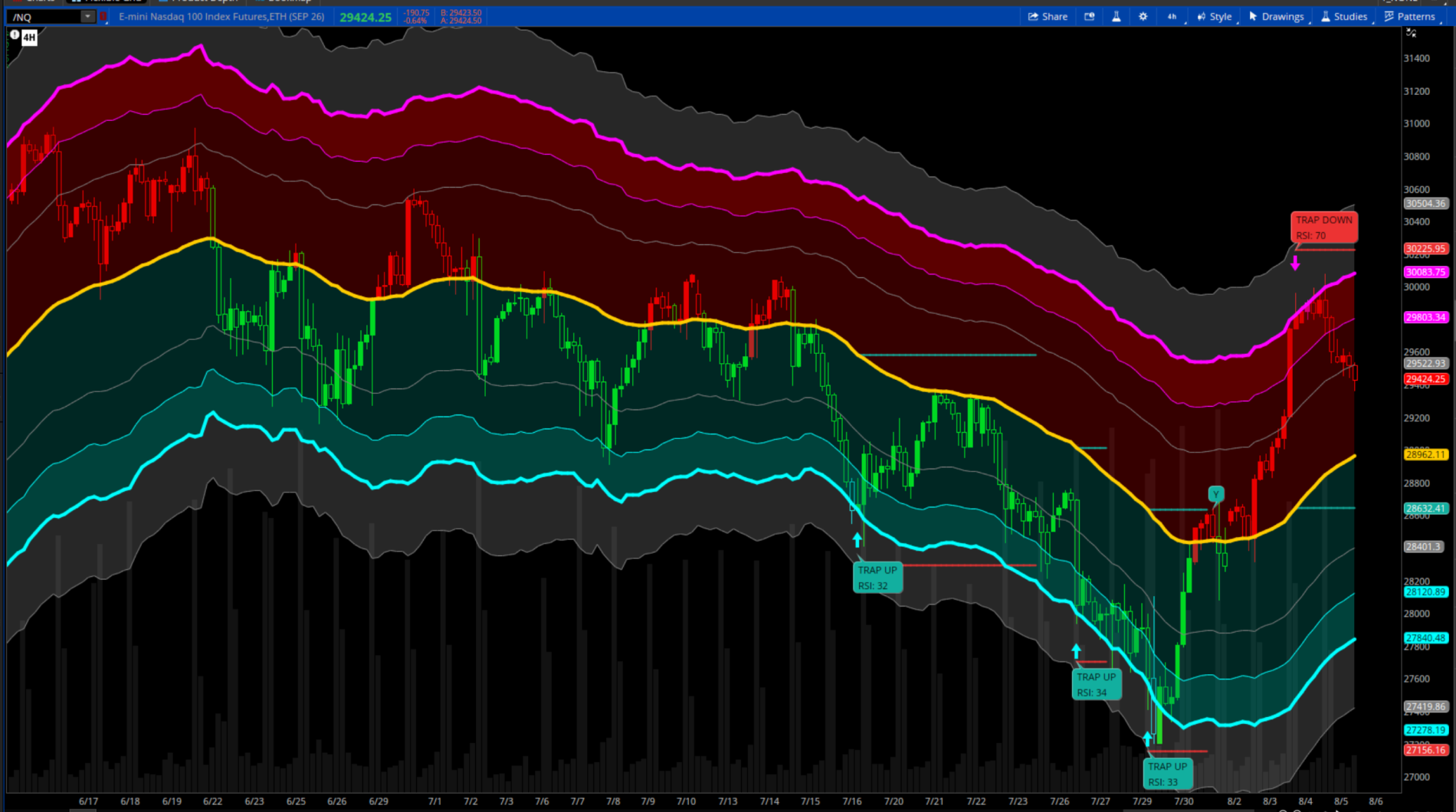Click the 7/1 date on time axis
Screen dimensions: 1456x812
tap(435, 801)
